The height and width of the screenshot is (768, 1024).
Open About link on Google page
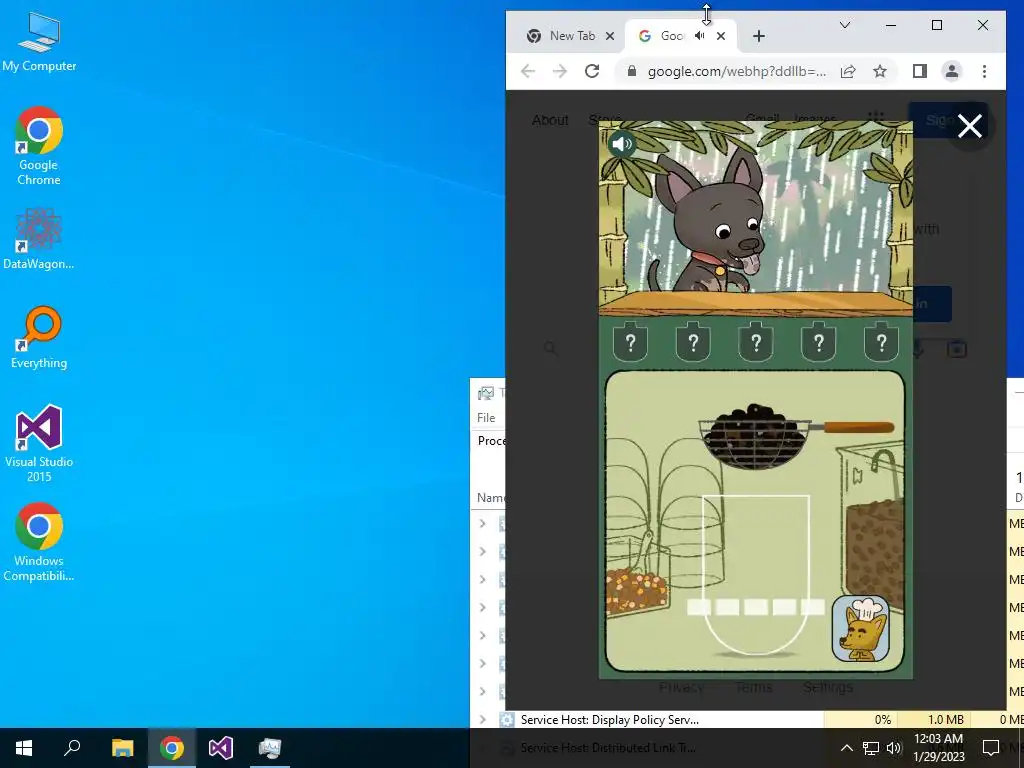pos(550,120)
